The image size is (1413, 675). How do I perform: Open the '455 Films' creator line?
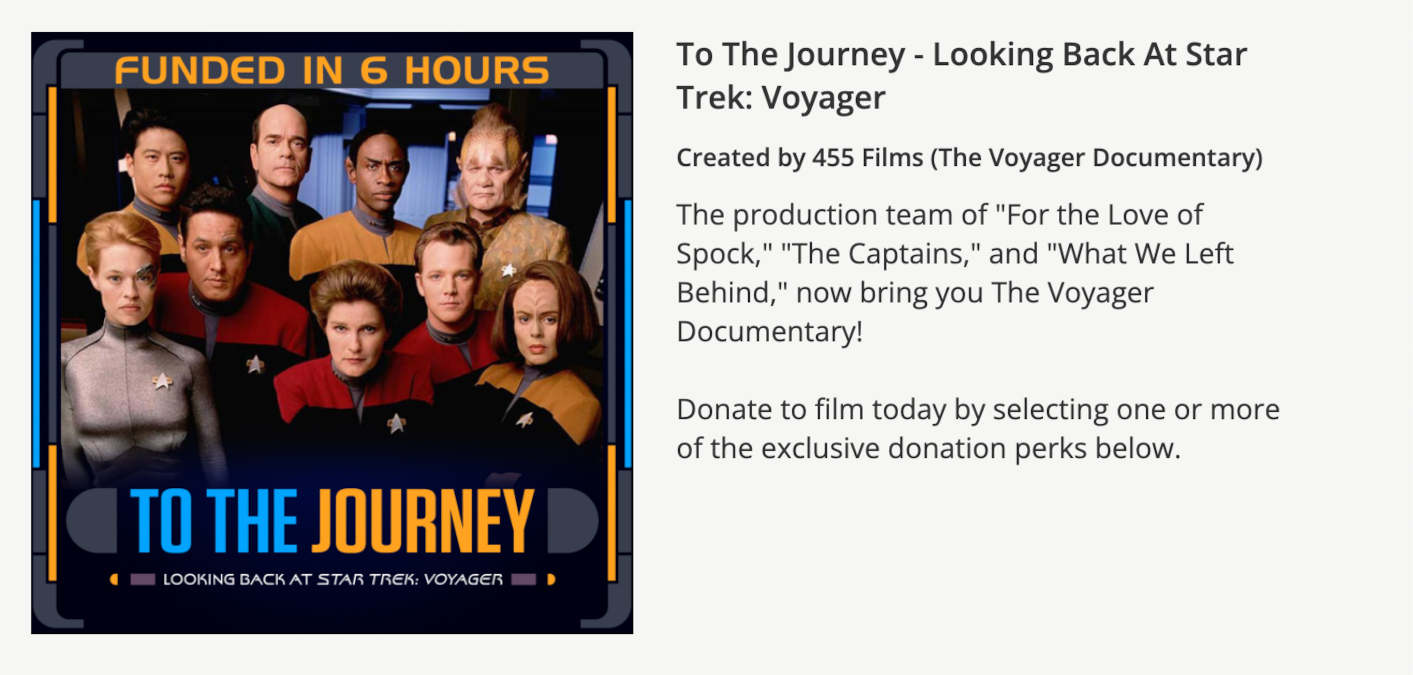click(x=969, y=158)
